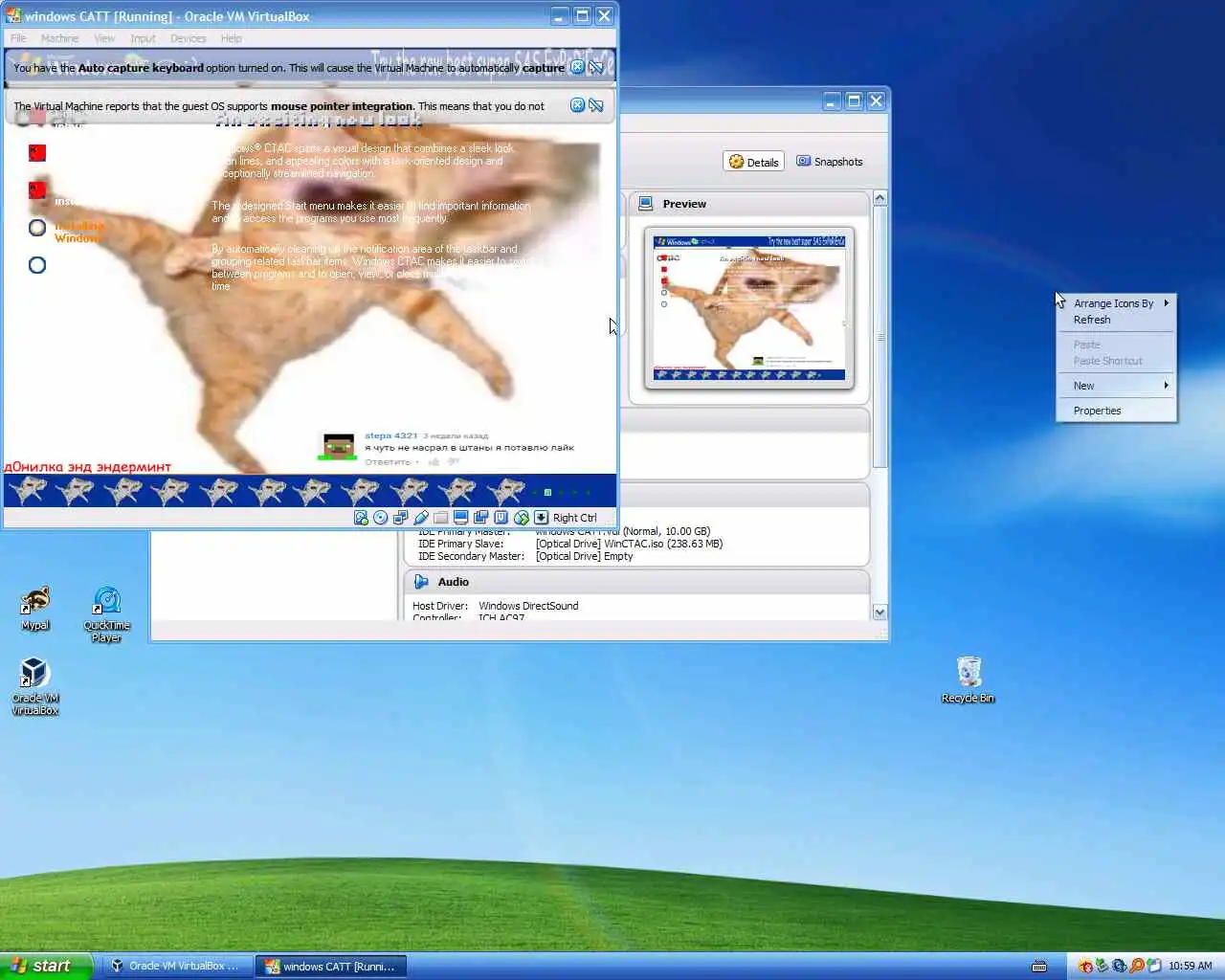This screenshot has width=1225, height=980.
Task: Click the Right Ctrl host key label
Action: pyautogui.click(x=574, y=518)
